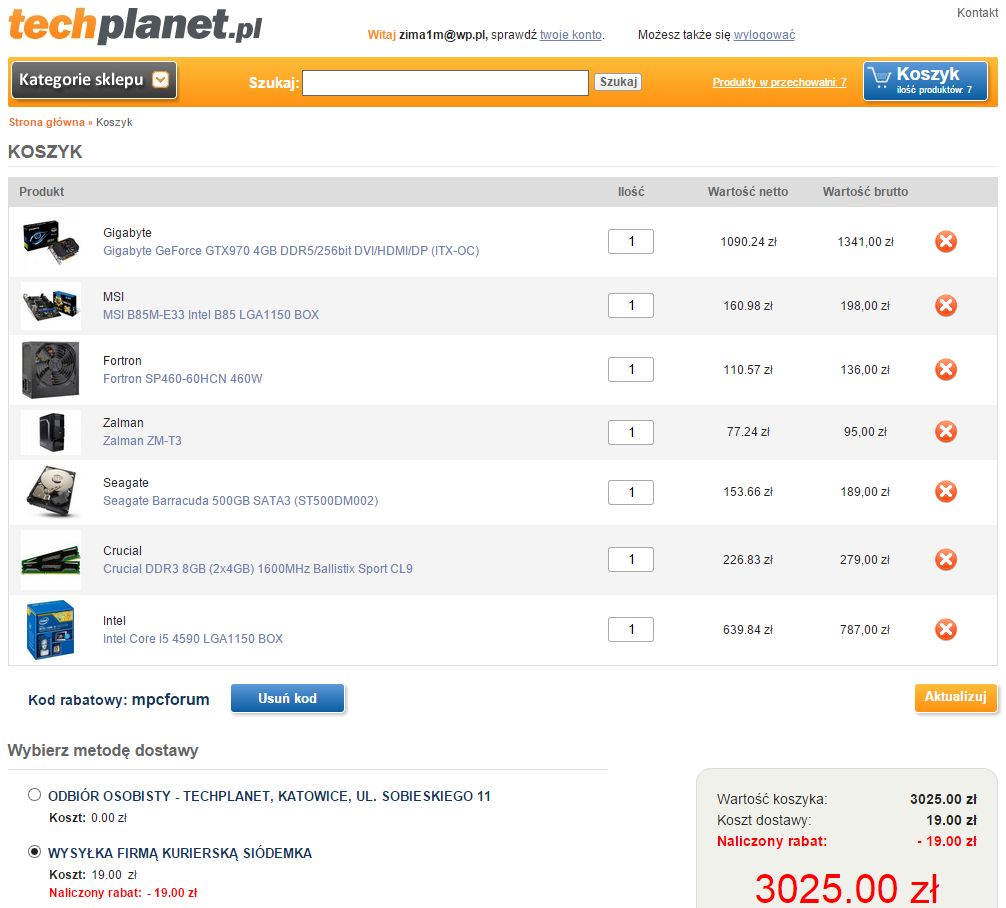Viewport: 1006px width, 908px height.
Task: Click the Naliczony rabat summary label
Action: (772, 841)
